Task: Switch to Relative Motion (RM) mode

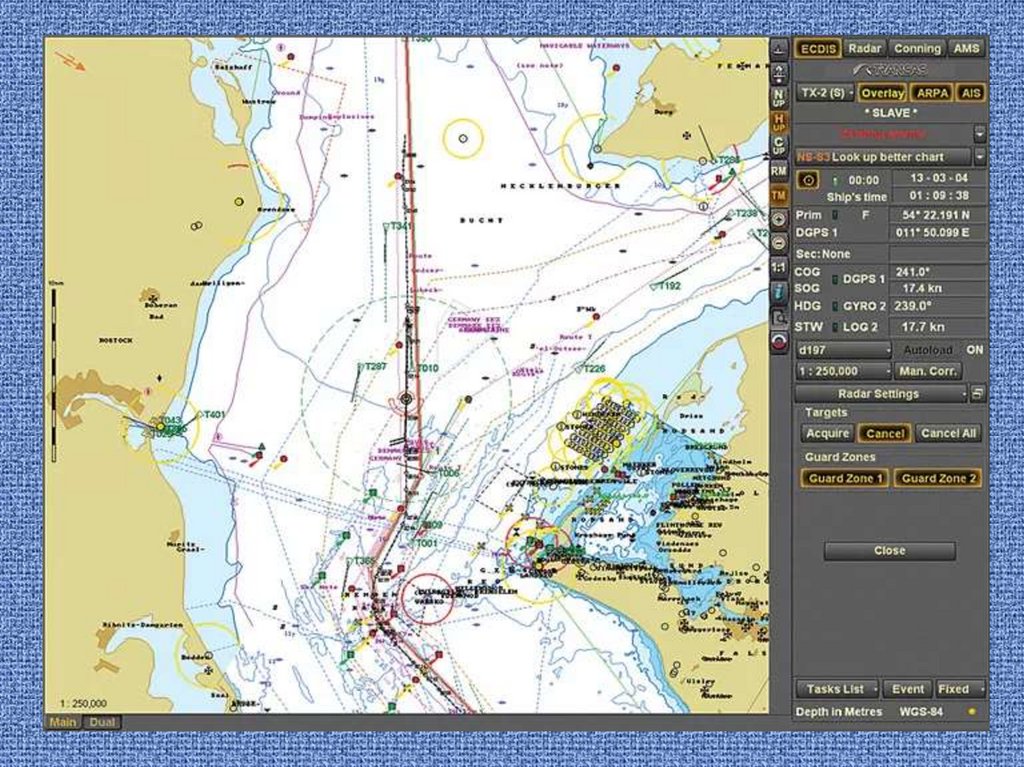Action: tap(779, 171)
